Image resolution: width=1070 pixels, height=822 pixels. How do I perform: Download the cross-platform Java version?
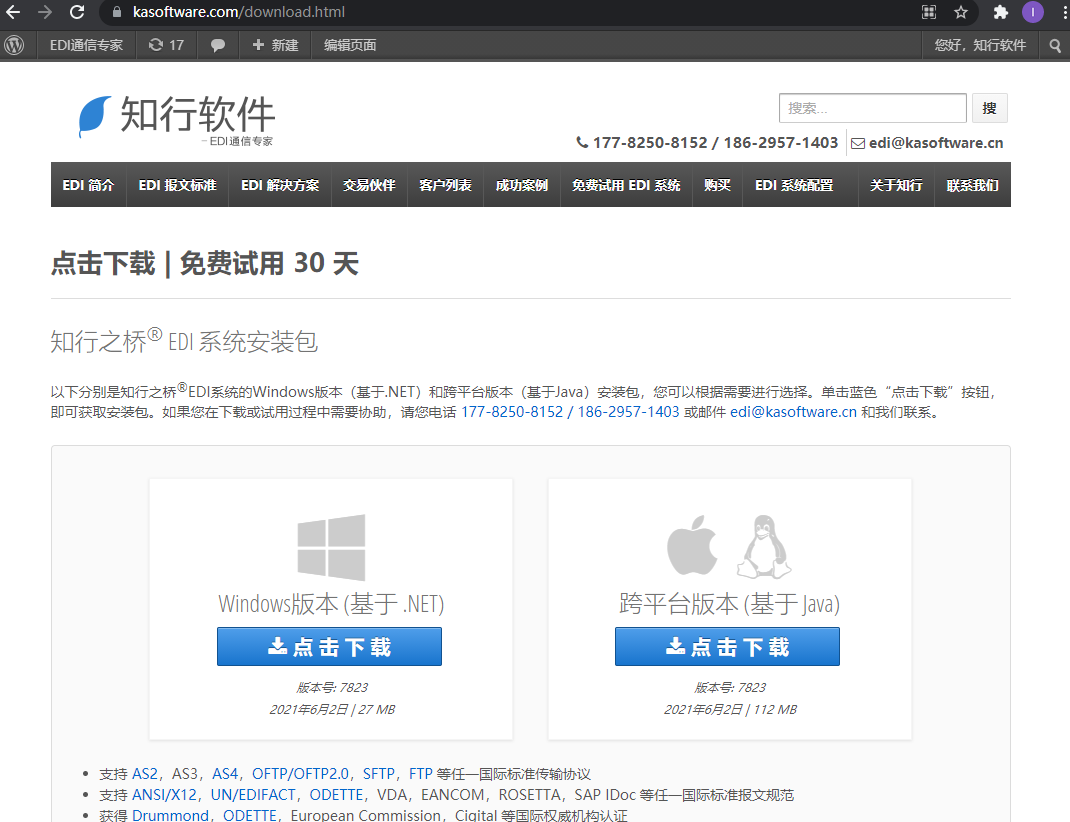point(727,647)
